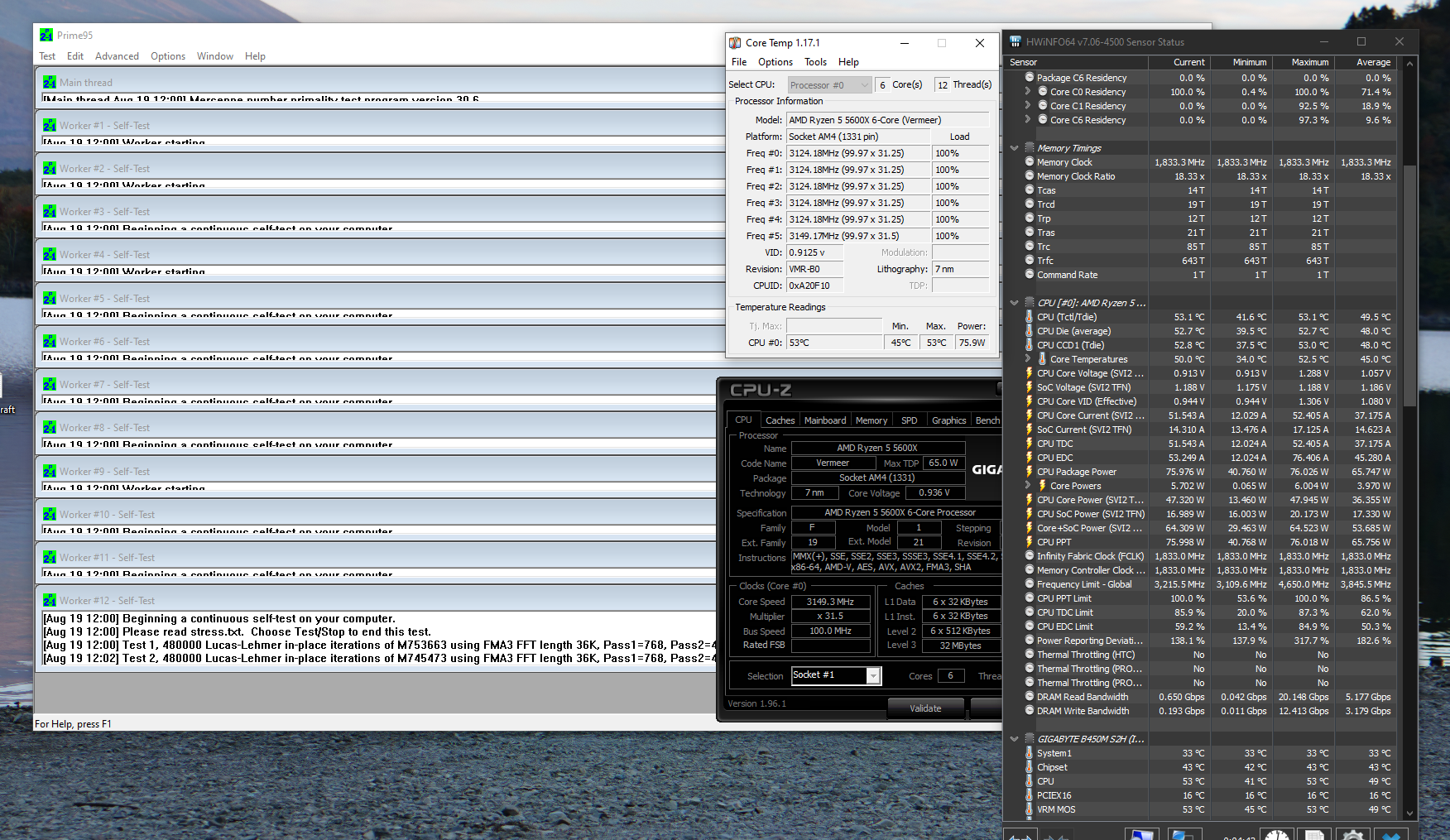Collapse the GIGABYTE B450M S2H group

(1015, 739)
